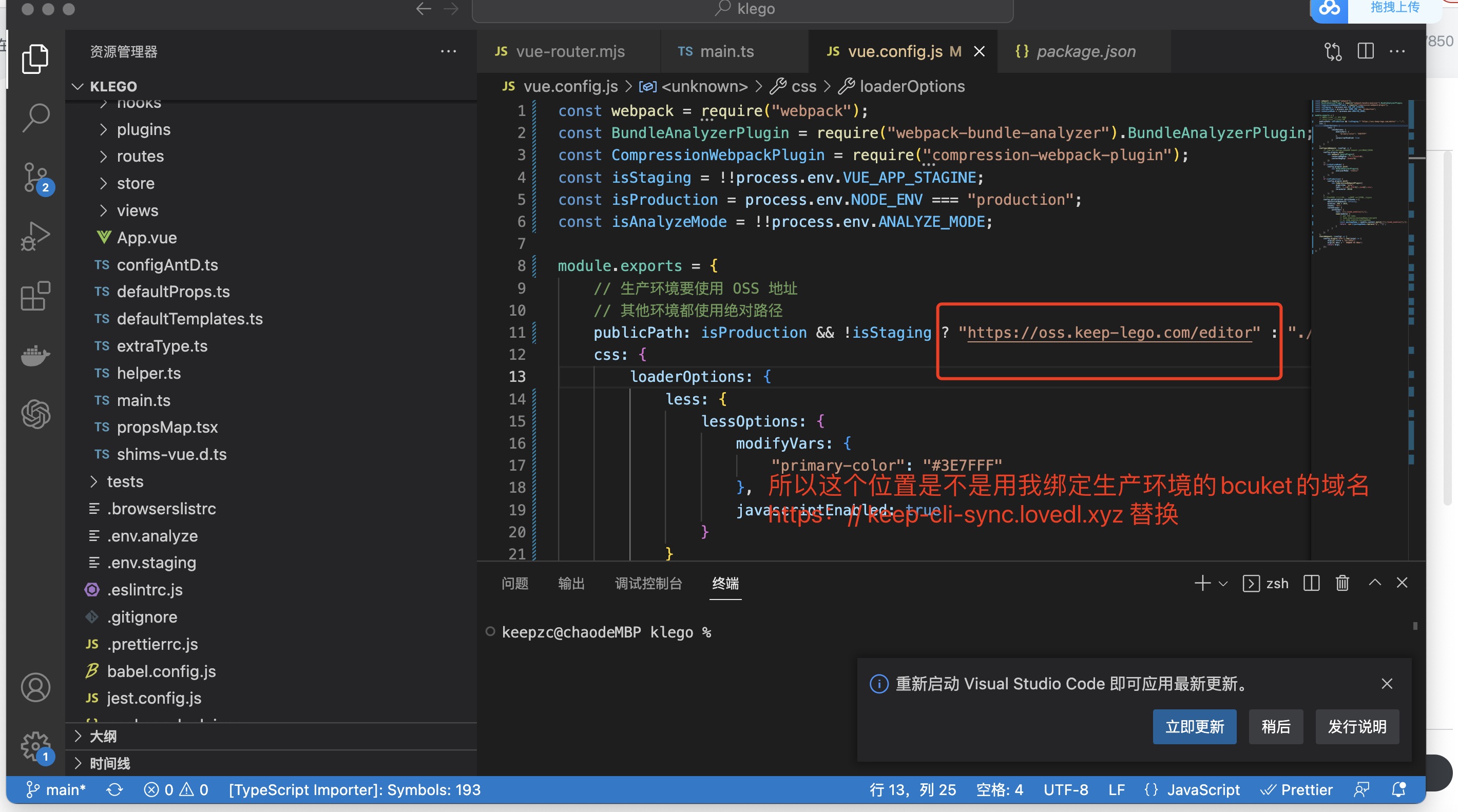Split the terminal panel

(1311, 583)
